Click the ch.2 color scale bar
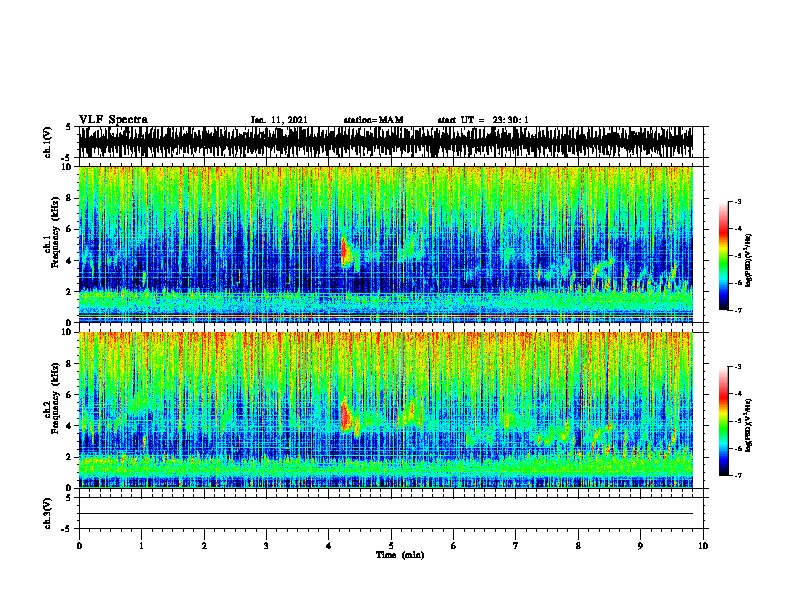This screenshot has height=612, width=792. pyautogui.click(x=723, y=421)
